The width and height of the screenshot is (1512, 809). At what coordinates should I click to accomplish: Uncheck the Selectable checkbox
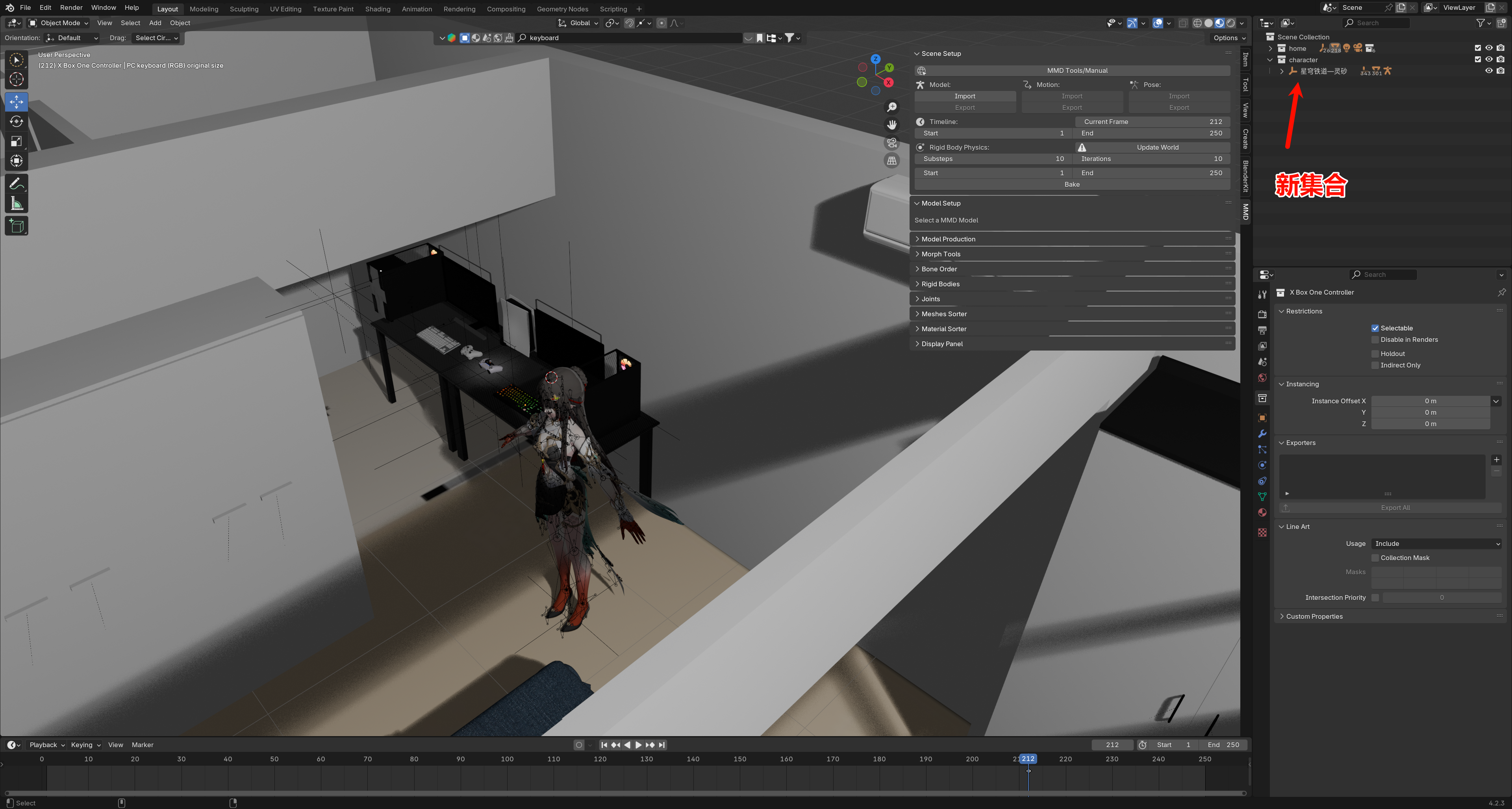[x=1375, y=328]
